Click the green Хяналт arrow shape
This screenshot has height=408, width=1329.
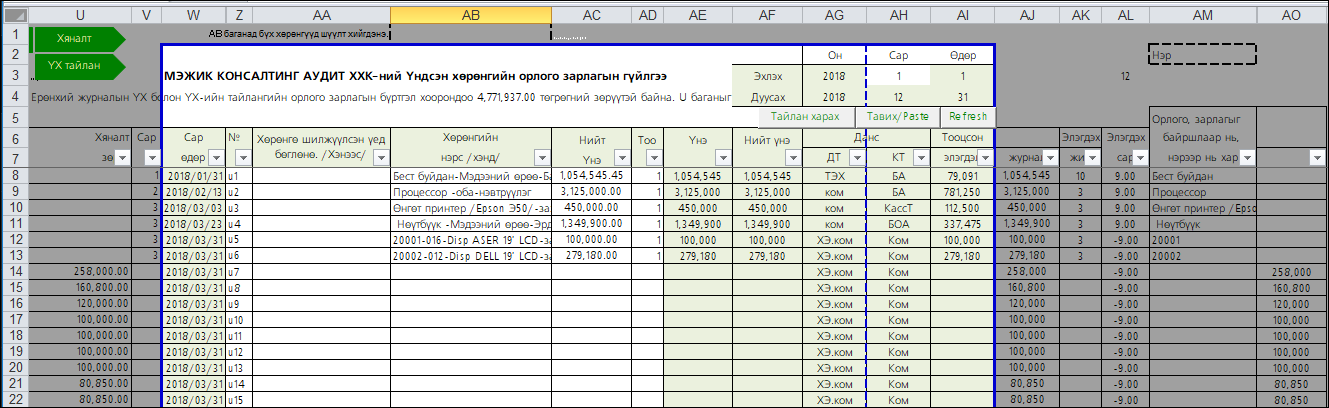tap(78, 37)
